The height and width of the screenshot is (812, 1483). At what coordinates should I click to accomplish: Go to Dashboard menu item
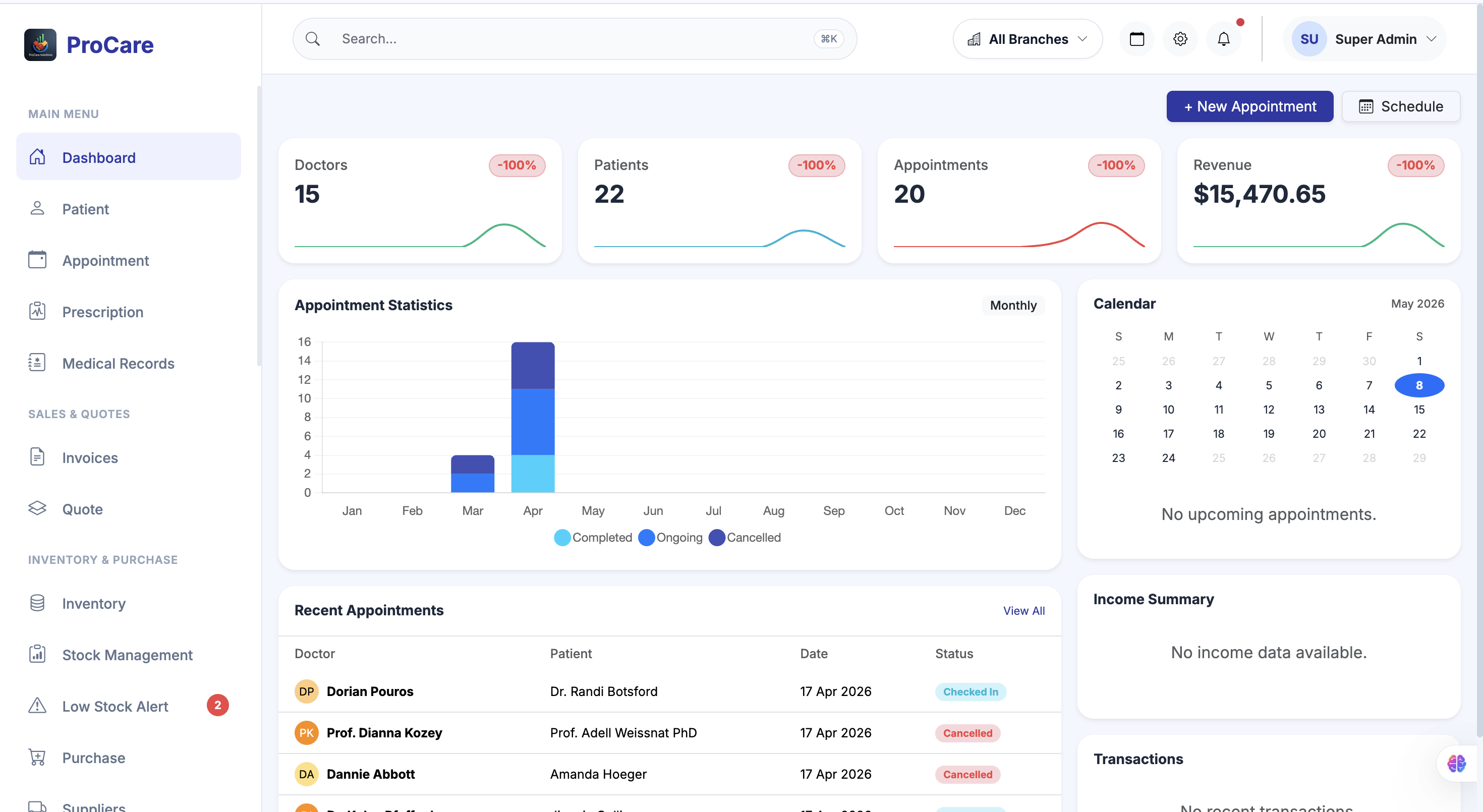[x=129, y=156]
